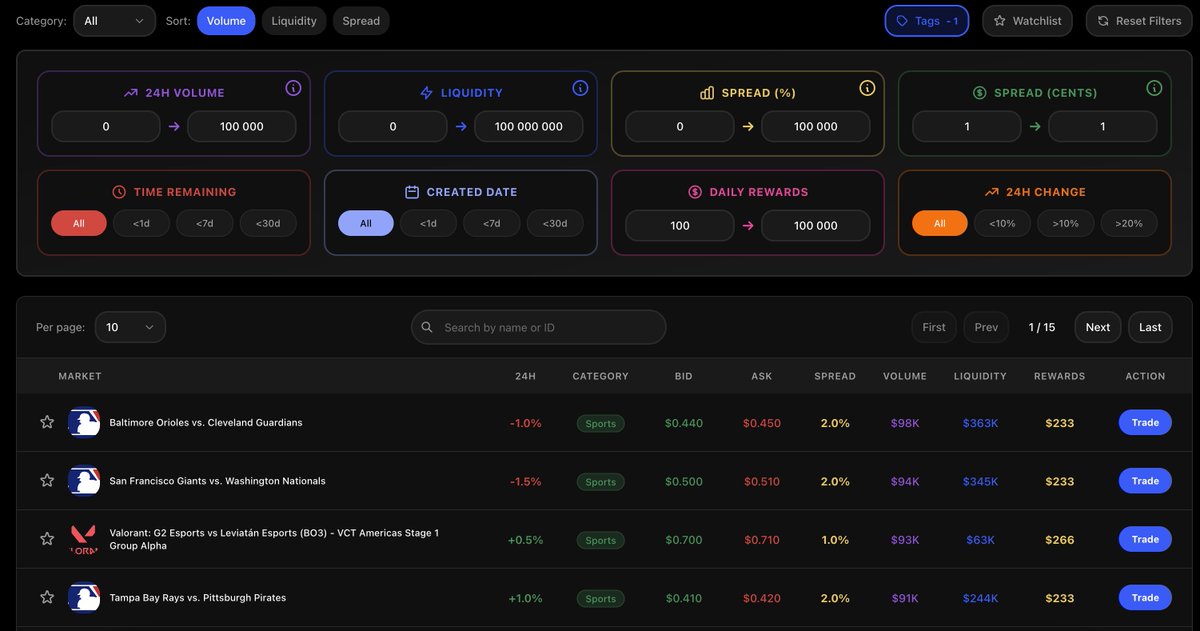This screenshot has height=631, width=1200.
Task: Trade the Tampa Bay Rays vs. Pittsburgh Pirates market
Action: tap(1145, 598)
